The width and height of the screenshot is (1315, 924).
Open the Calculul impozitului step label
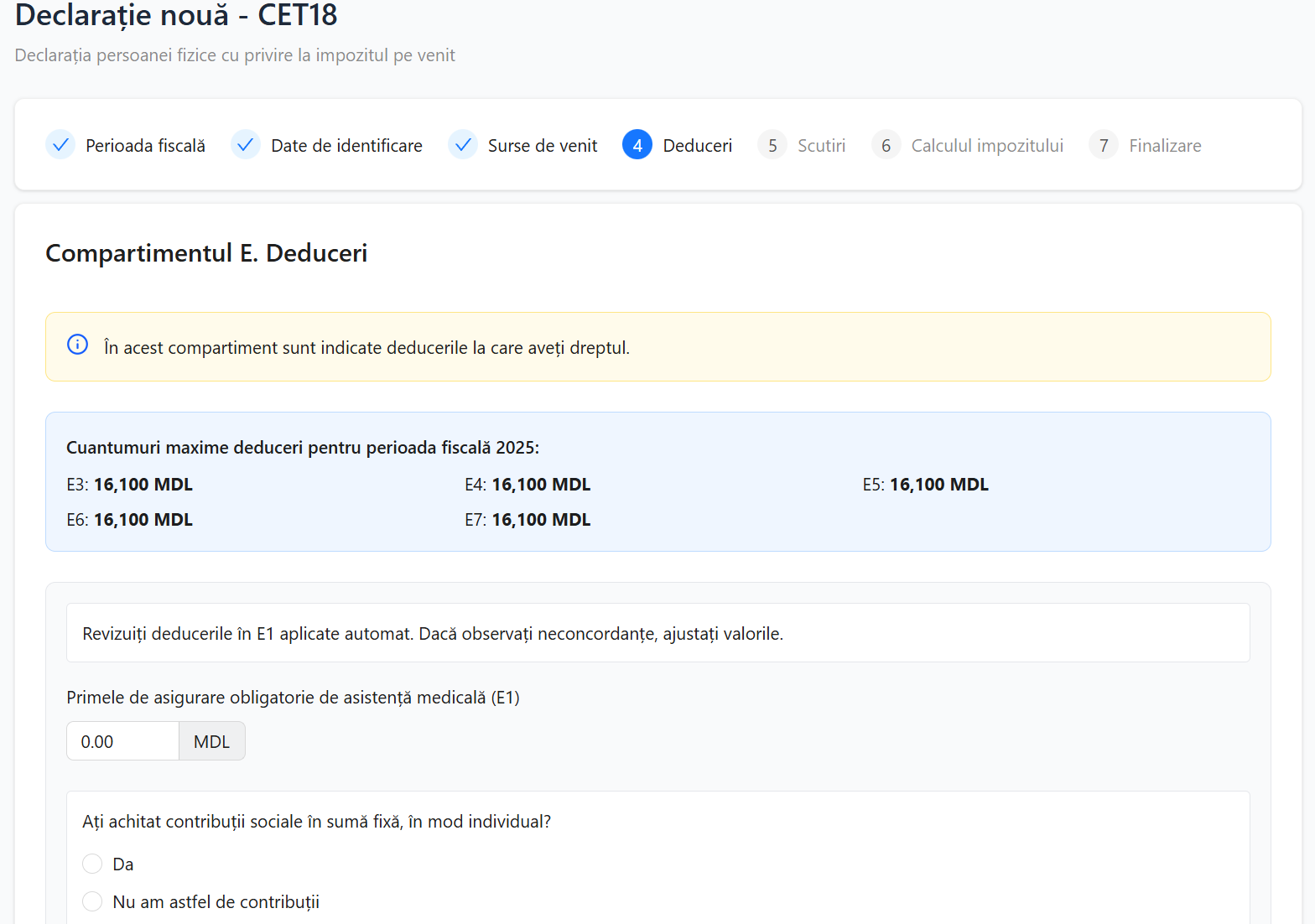[x=987, y=146]
